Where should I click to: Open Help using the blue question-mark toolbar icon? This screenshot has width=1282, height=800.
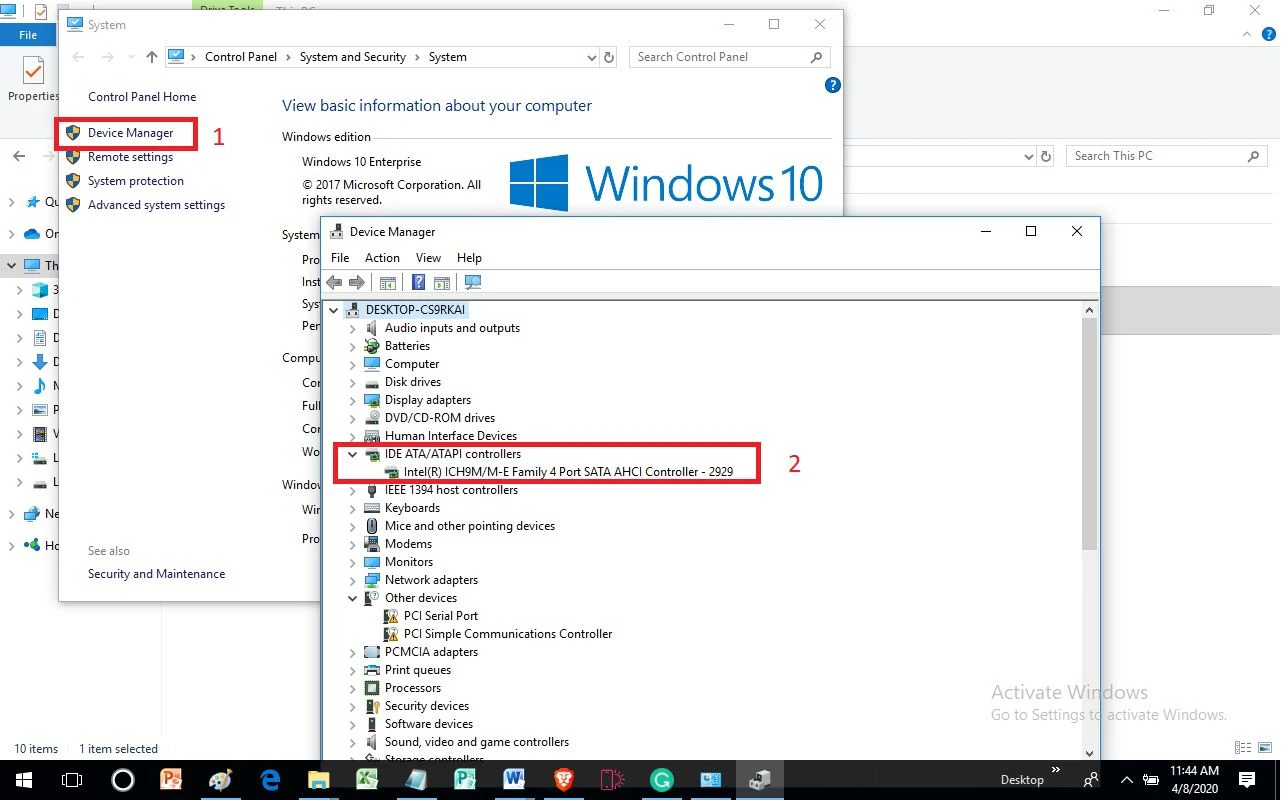pos(419,283)
